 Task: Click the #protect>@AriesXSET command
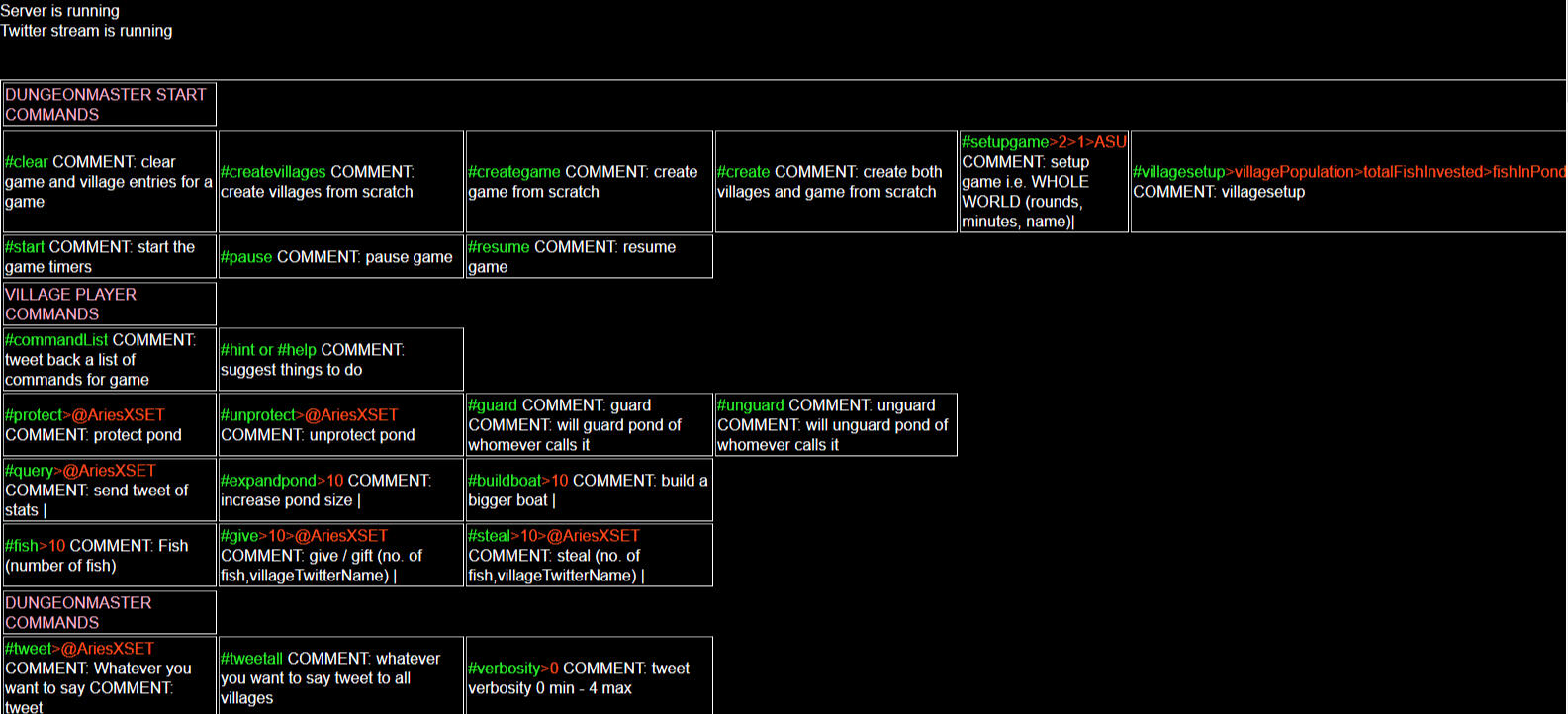[x=85, y=415]
